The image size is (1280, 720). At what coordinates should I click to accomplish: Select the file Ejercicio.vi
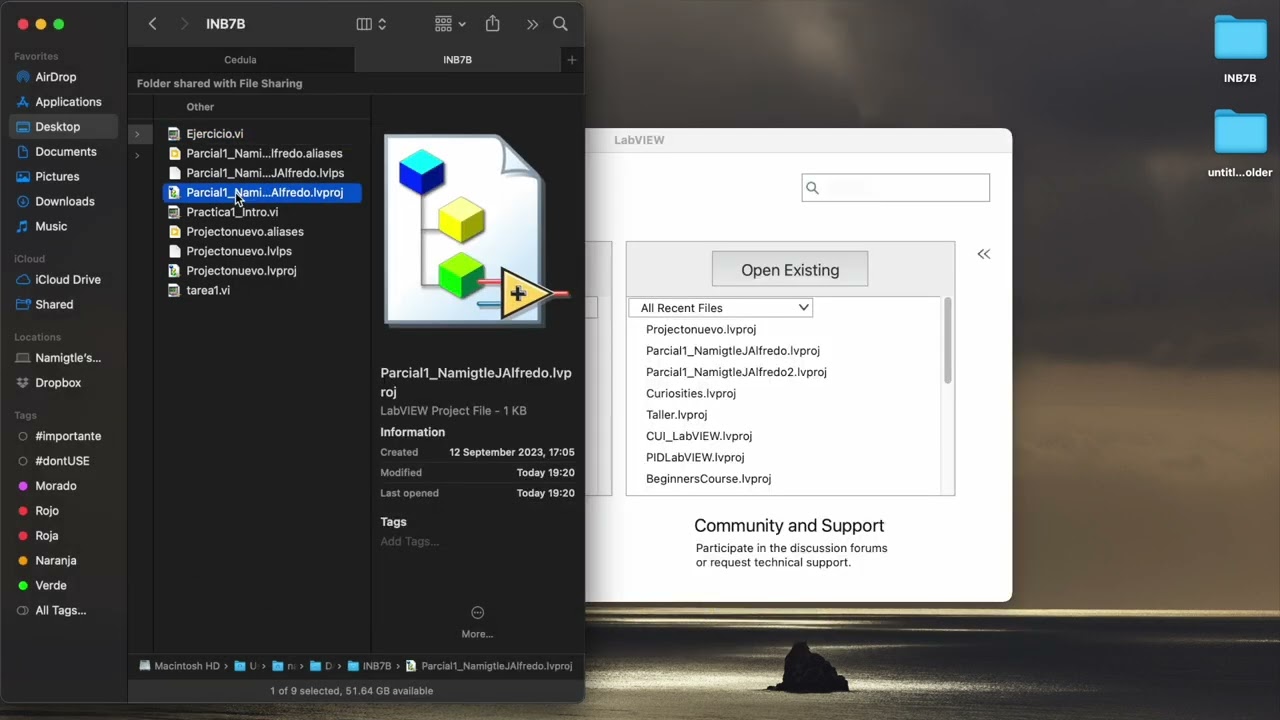(214, 134)
